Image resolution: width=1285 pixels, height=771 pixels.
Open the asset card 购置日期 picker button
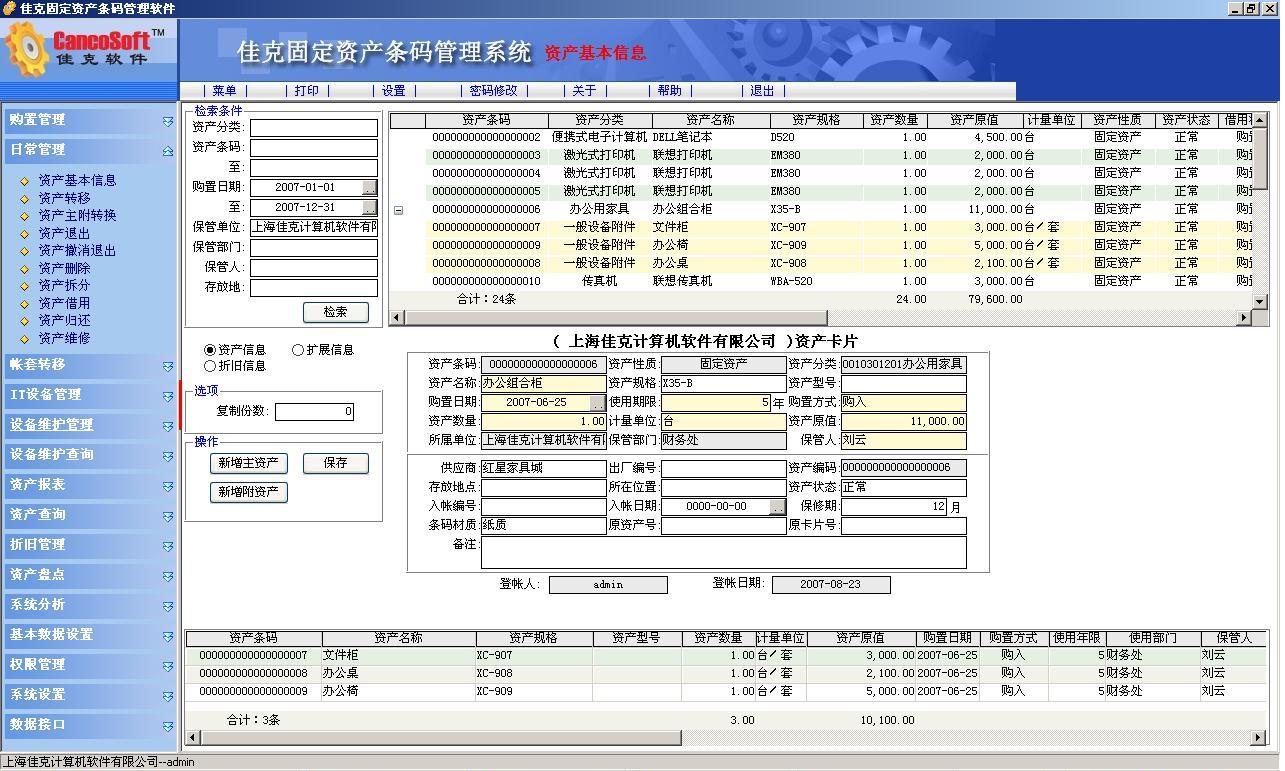pos(597,403)
